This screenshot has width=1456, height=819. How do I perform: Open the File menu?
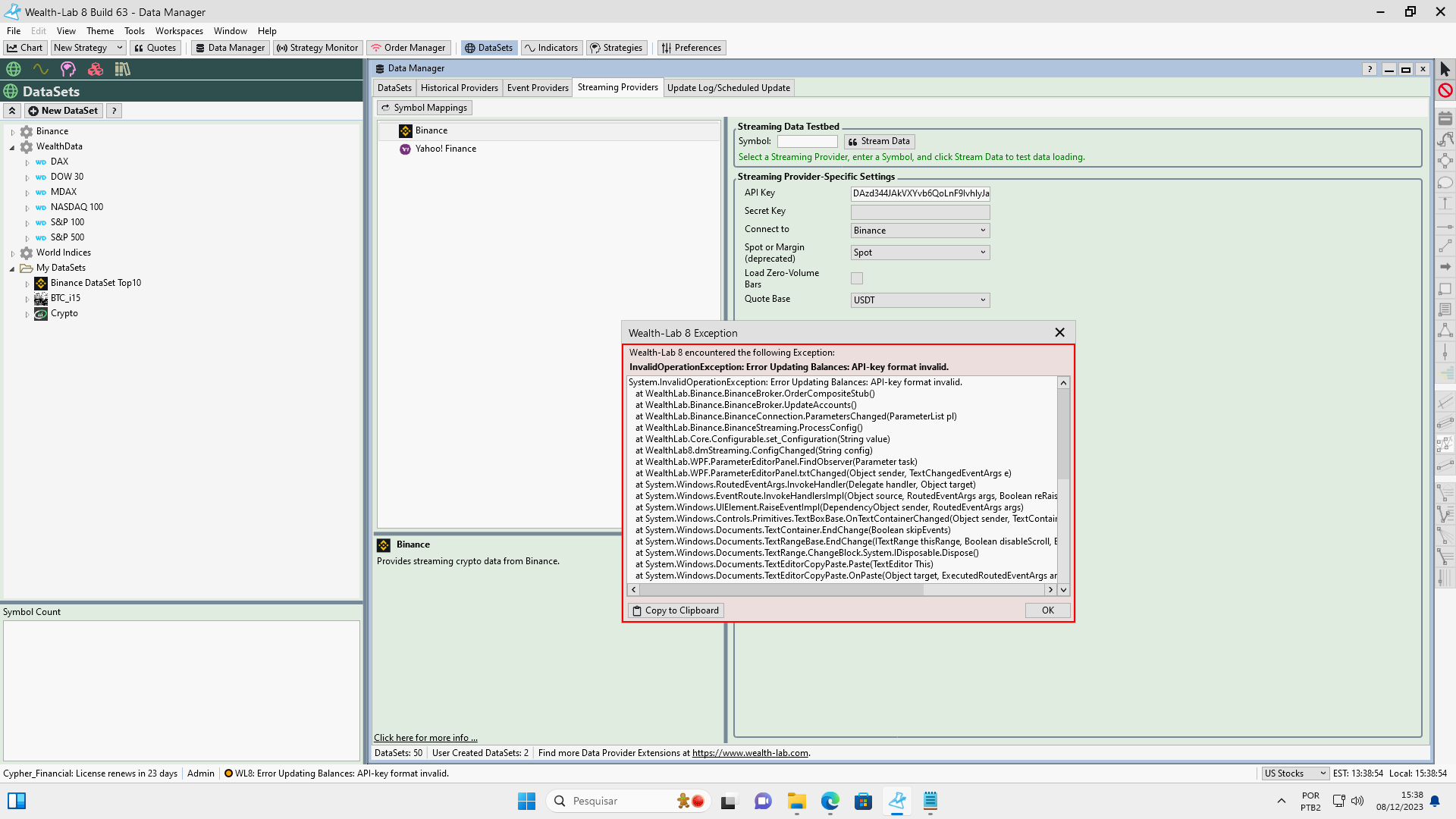(x=14, y=31)
